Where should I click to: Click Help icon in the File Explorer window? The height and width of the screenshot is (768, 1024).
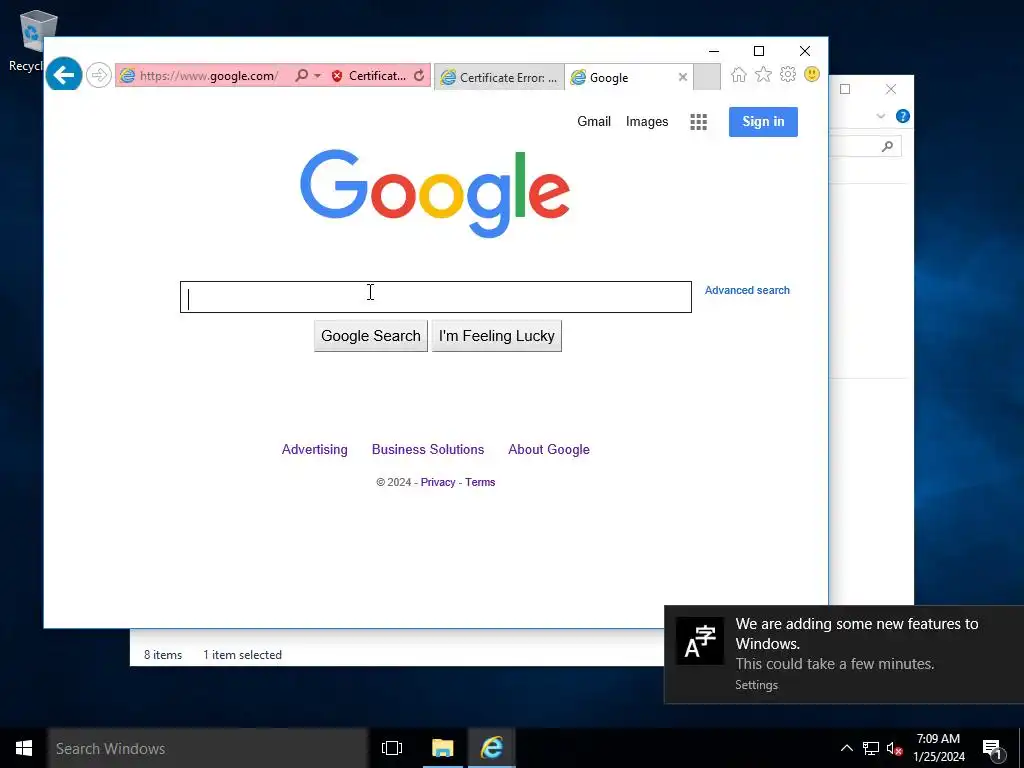pyautogui.click(x=903, y=116)
